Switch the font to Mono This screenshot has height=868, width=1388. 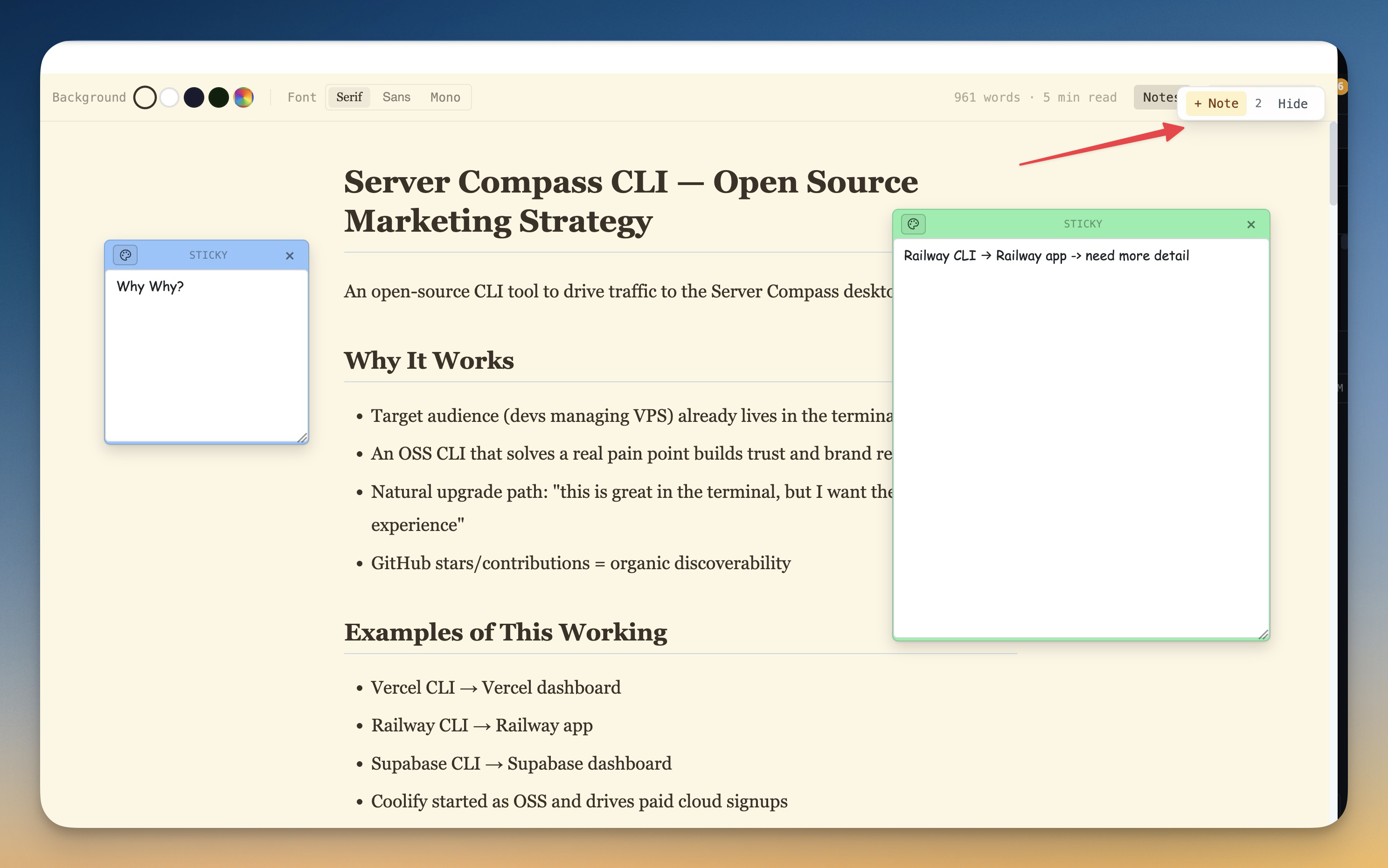(444, 97)
